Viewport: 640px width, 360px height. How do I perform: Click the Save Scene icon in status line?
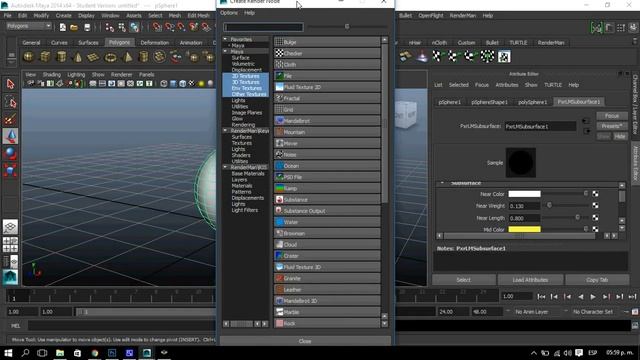tap(87, 27)
